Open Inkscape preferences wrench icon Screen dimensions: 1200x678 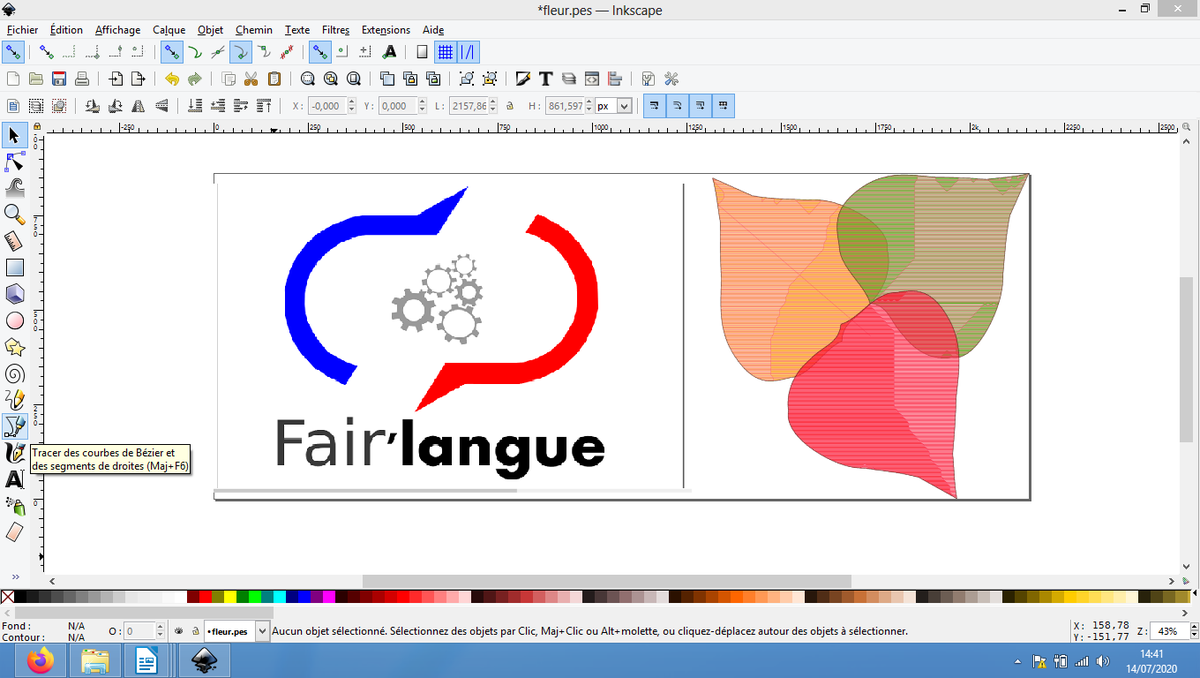click(x=671, y=79)
